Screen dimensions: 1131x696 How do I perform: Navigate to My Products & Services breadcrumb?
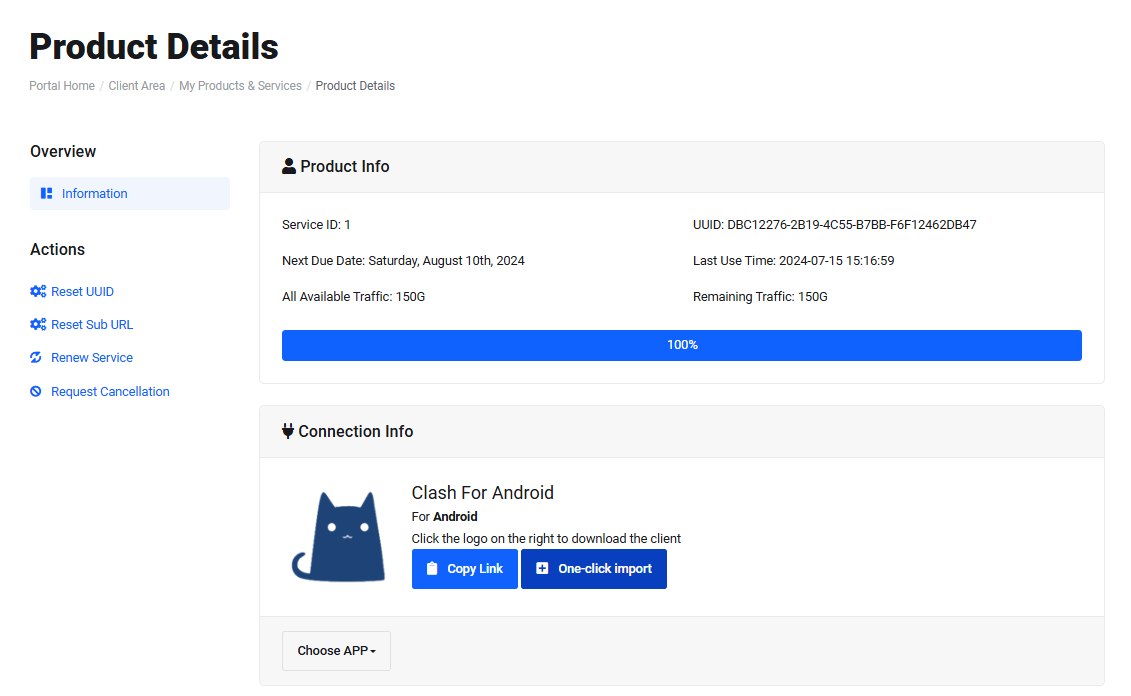click(x=240, y=86)
